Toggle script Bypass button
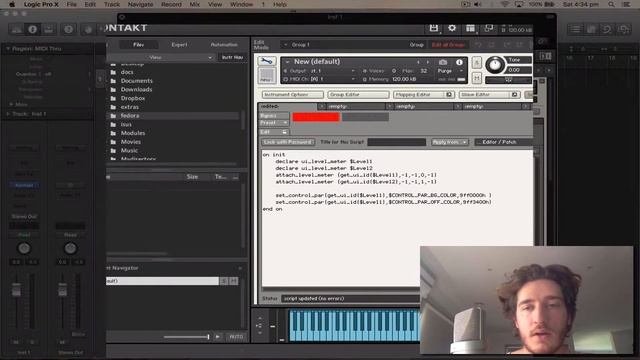 pos(273,116)
